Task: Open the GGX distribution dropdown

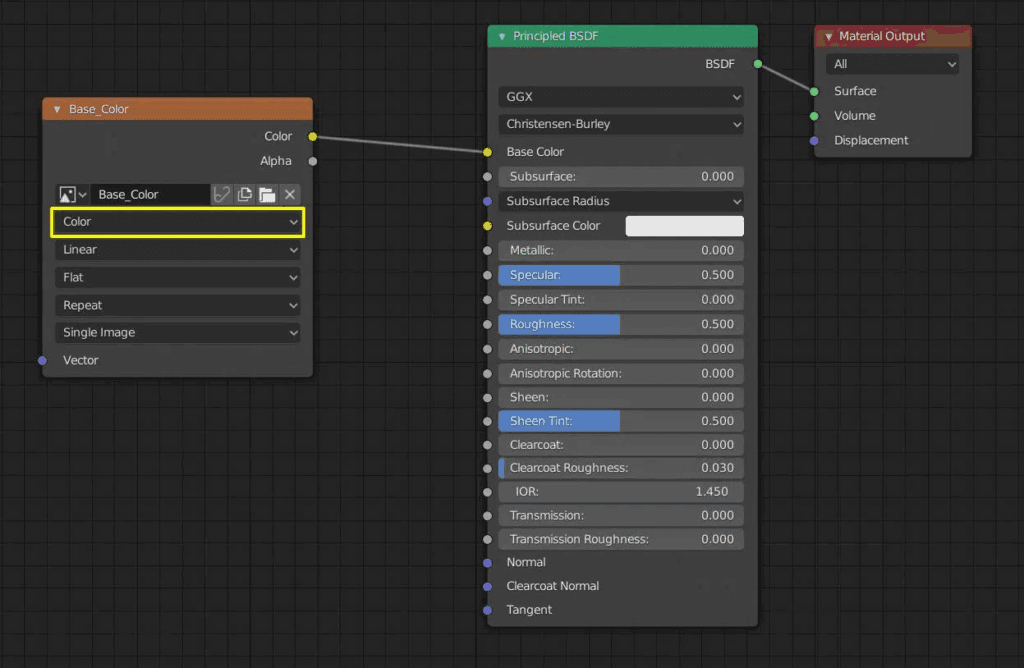Action: pos(621,97)
